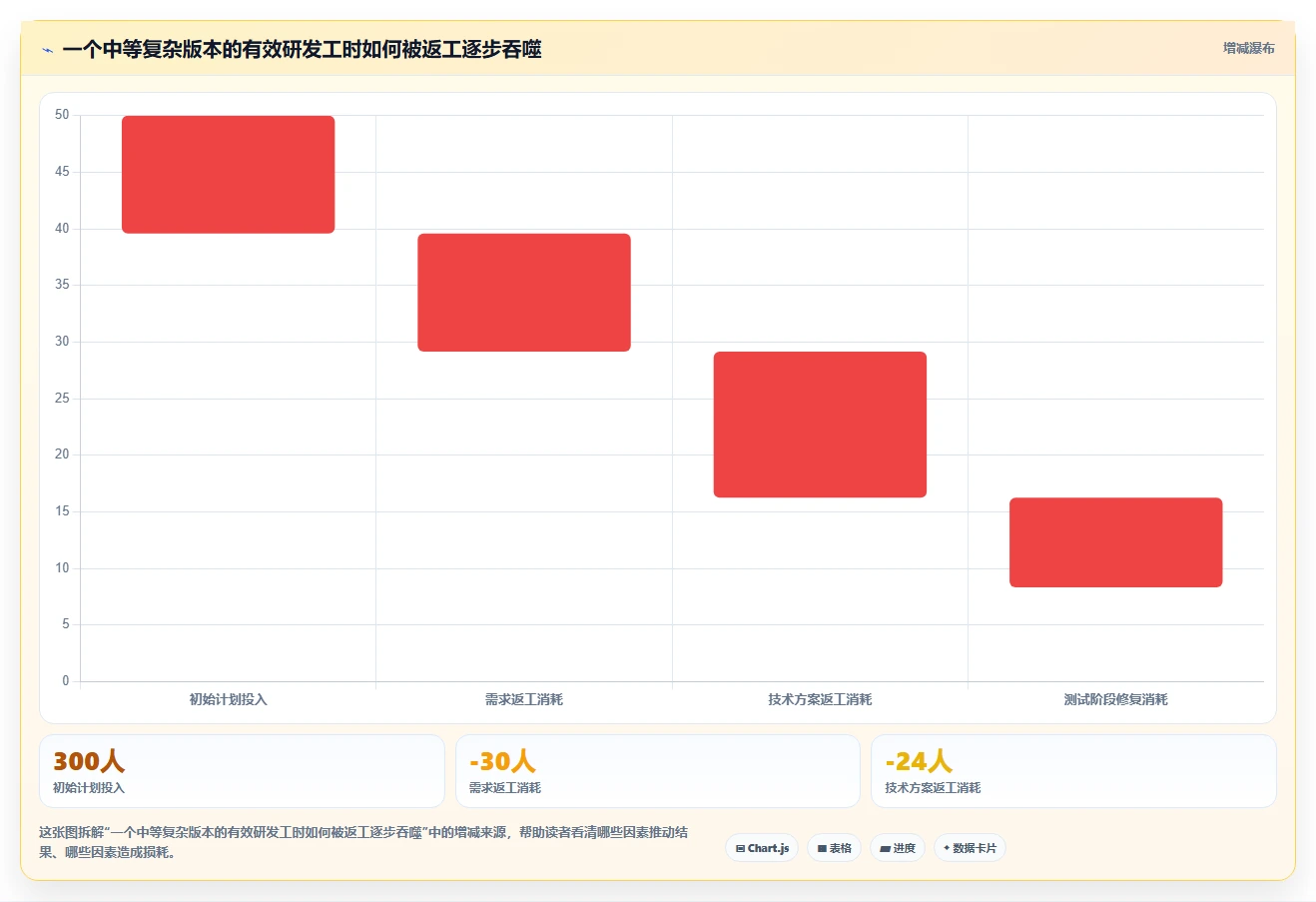The width and height of the screenshot is (1316, 902).
Task: Click y-axis value 25
Action: click(62, 399)
